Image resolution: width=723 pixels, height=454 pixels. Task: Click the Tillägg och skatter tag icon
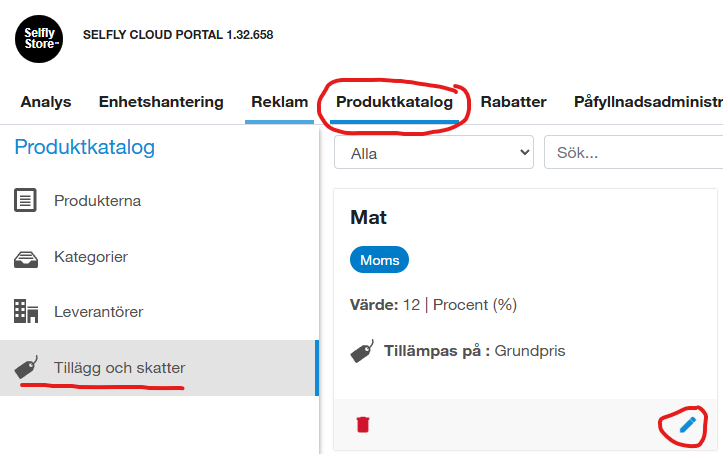pos(26,368)
